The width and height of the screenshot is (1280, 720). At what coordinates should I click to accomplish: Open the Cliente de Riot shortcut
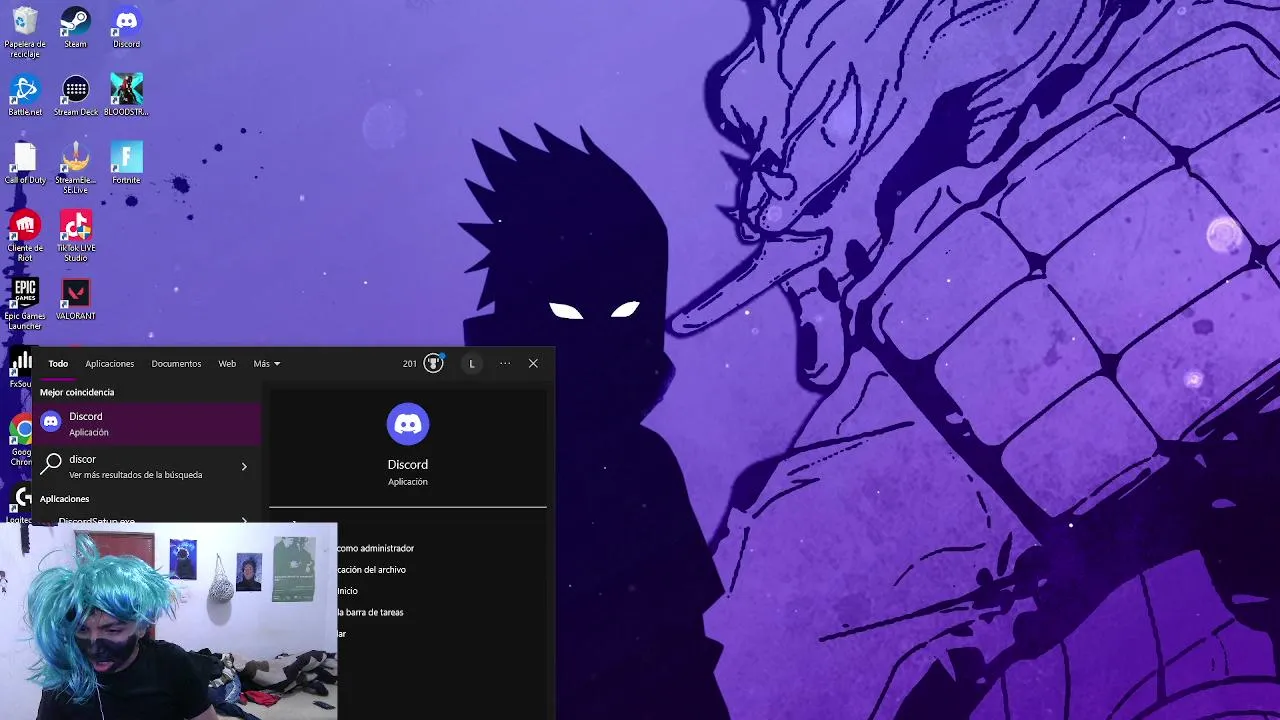25,236
